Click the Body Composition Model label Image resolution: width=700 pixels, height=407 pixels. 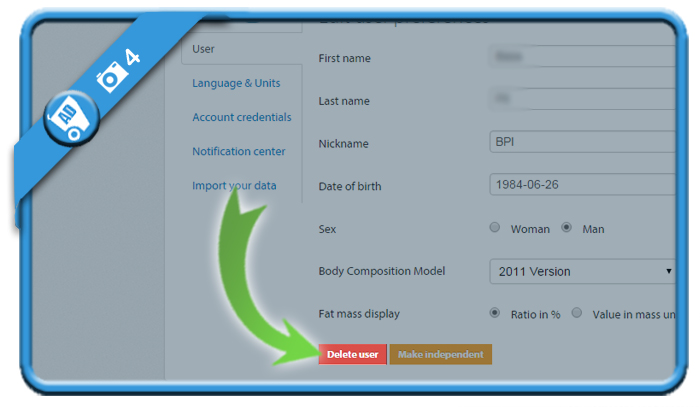[x=382, y=271]
